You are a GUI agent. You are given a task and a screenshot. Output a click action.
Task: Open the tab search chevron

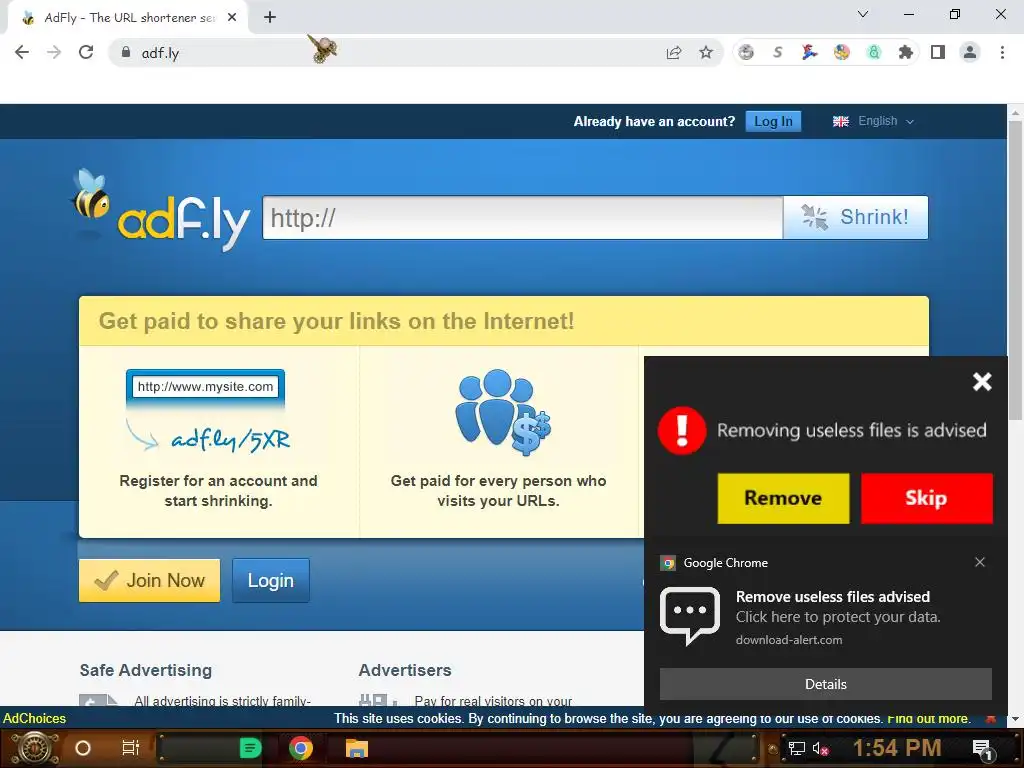863,14
